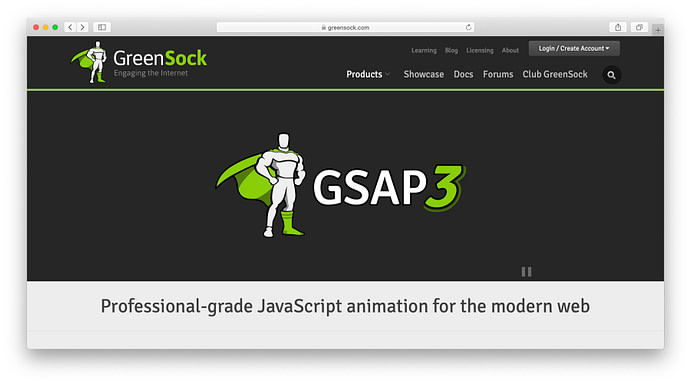Add a new tab with plus button
This screenshot has height=384, width=691.
[x=658, y=30]
